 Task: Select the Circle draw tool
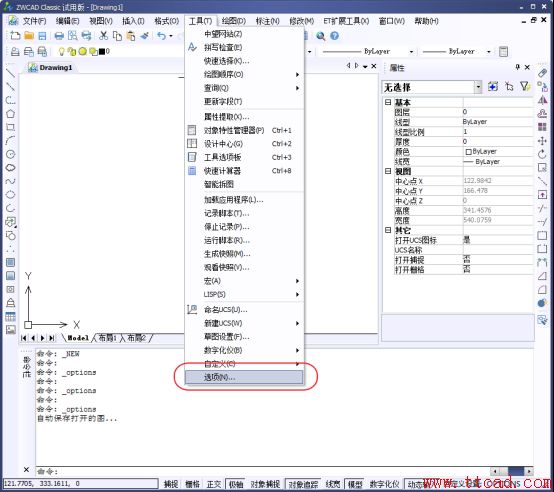(x=11, y=154)
